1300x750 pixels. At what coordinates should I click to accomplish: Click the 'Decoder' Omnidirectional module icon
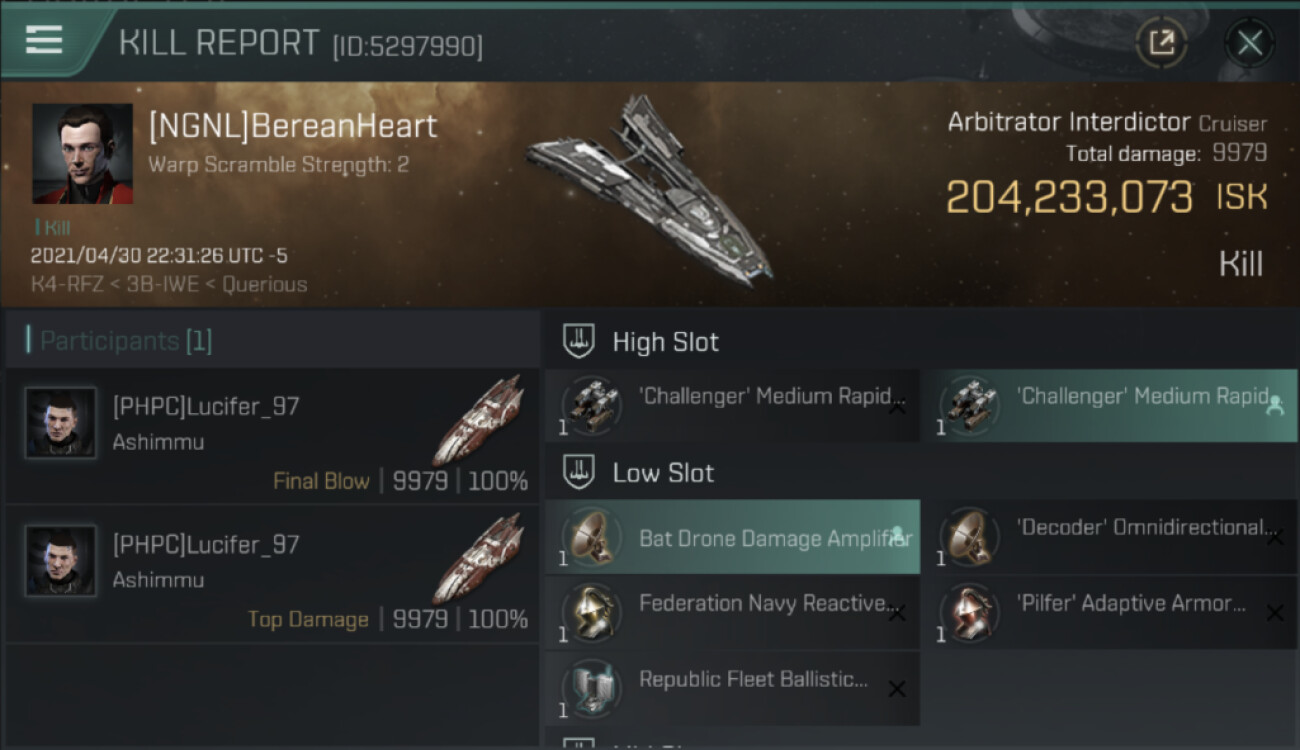(968, 537)
